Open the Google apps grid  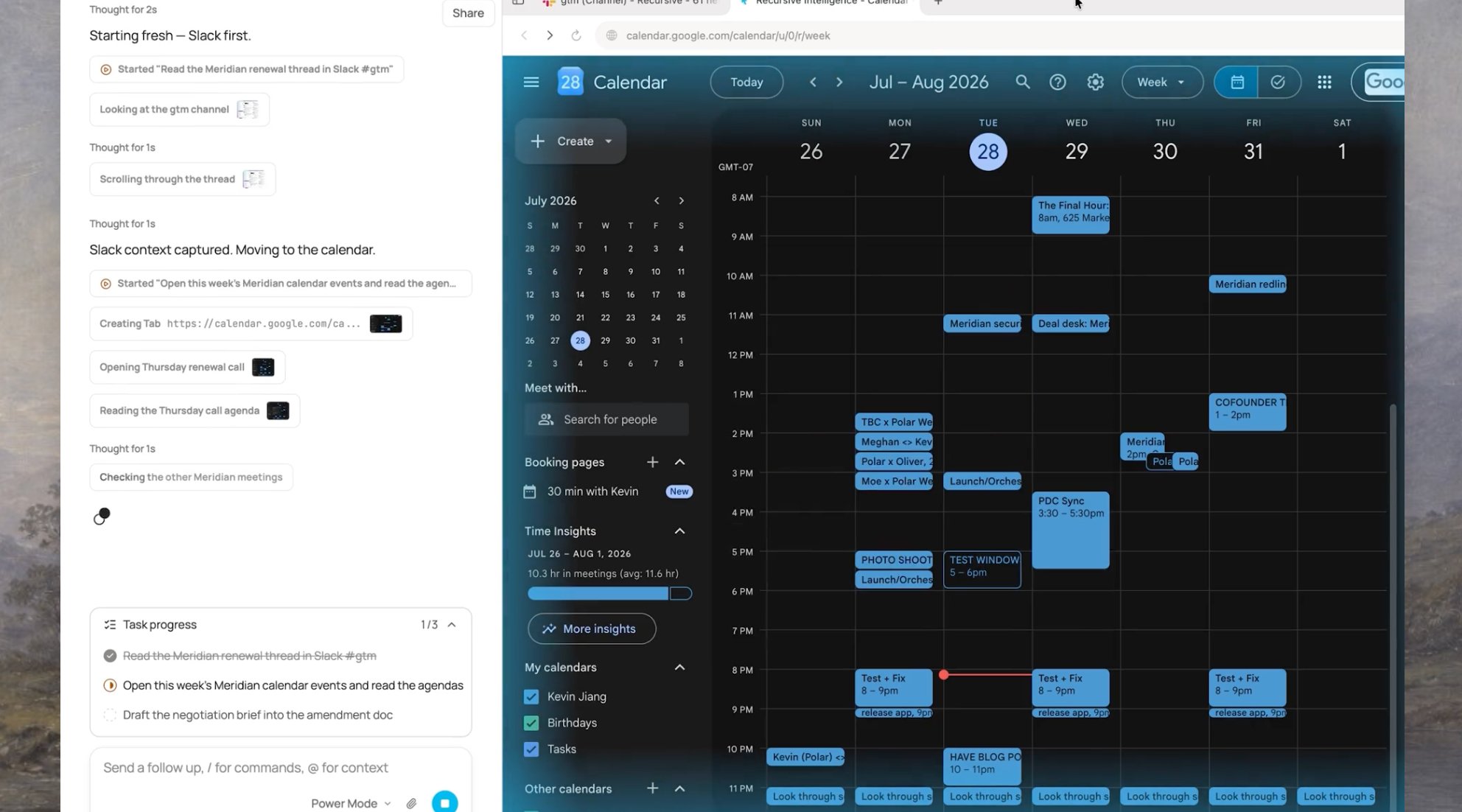coord(1324,82)
